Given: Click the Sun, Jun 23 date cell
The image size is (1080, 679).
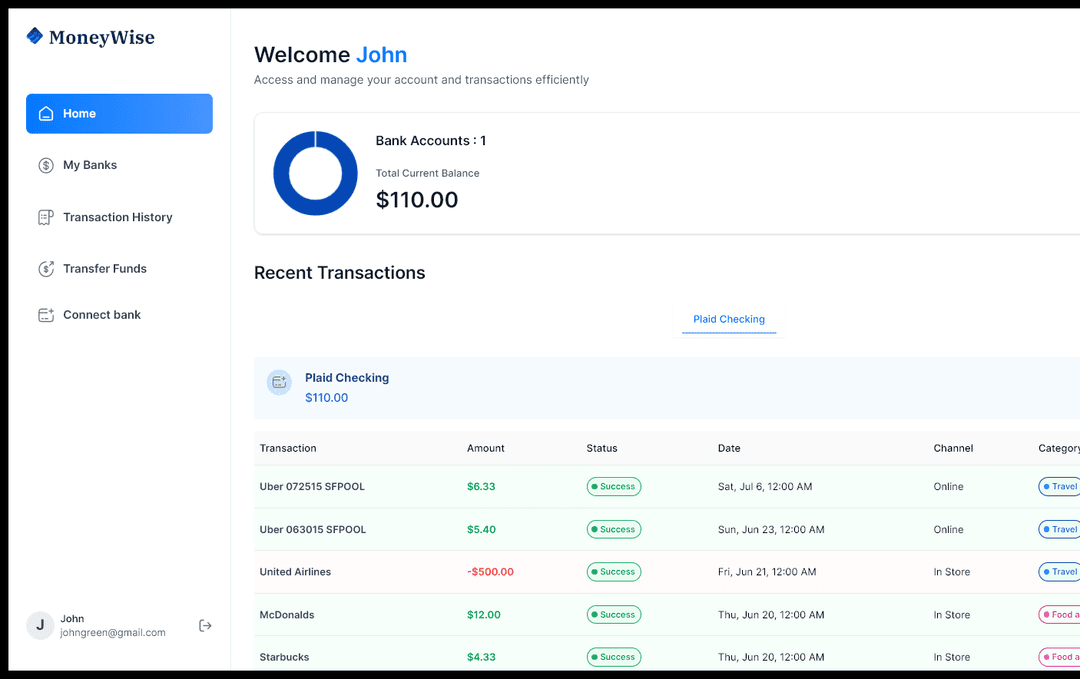Looking at the screenshot, I should pyautogui.click(x=771, y=530).
